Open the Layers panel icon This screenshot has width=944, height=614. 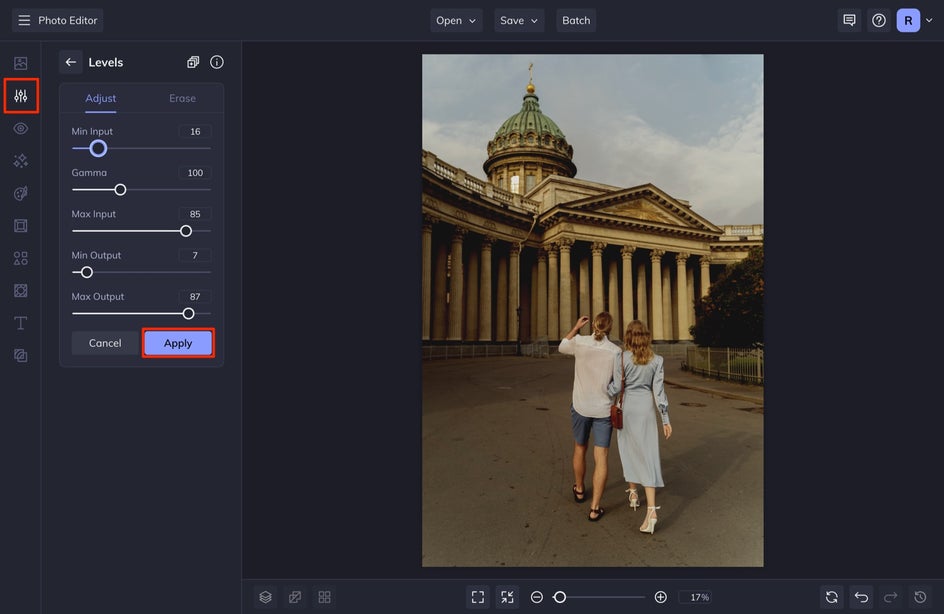(265, 597)
